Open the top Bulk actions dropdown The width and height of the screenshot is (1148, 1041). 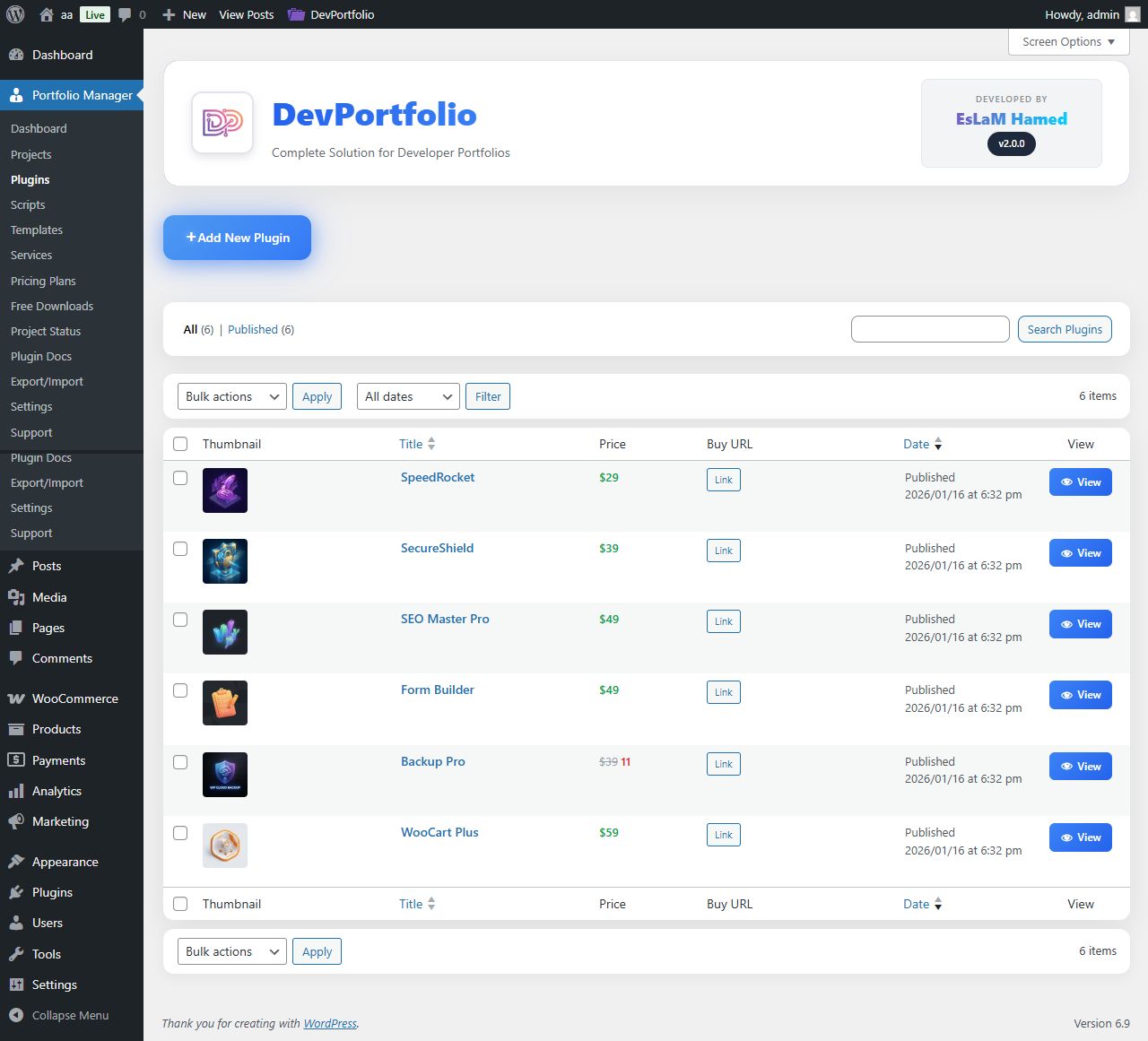click(x=232, y=396)
